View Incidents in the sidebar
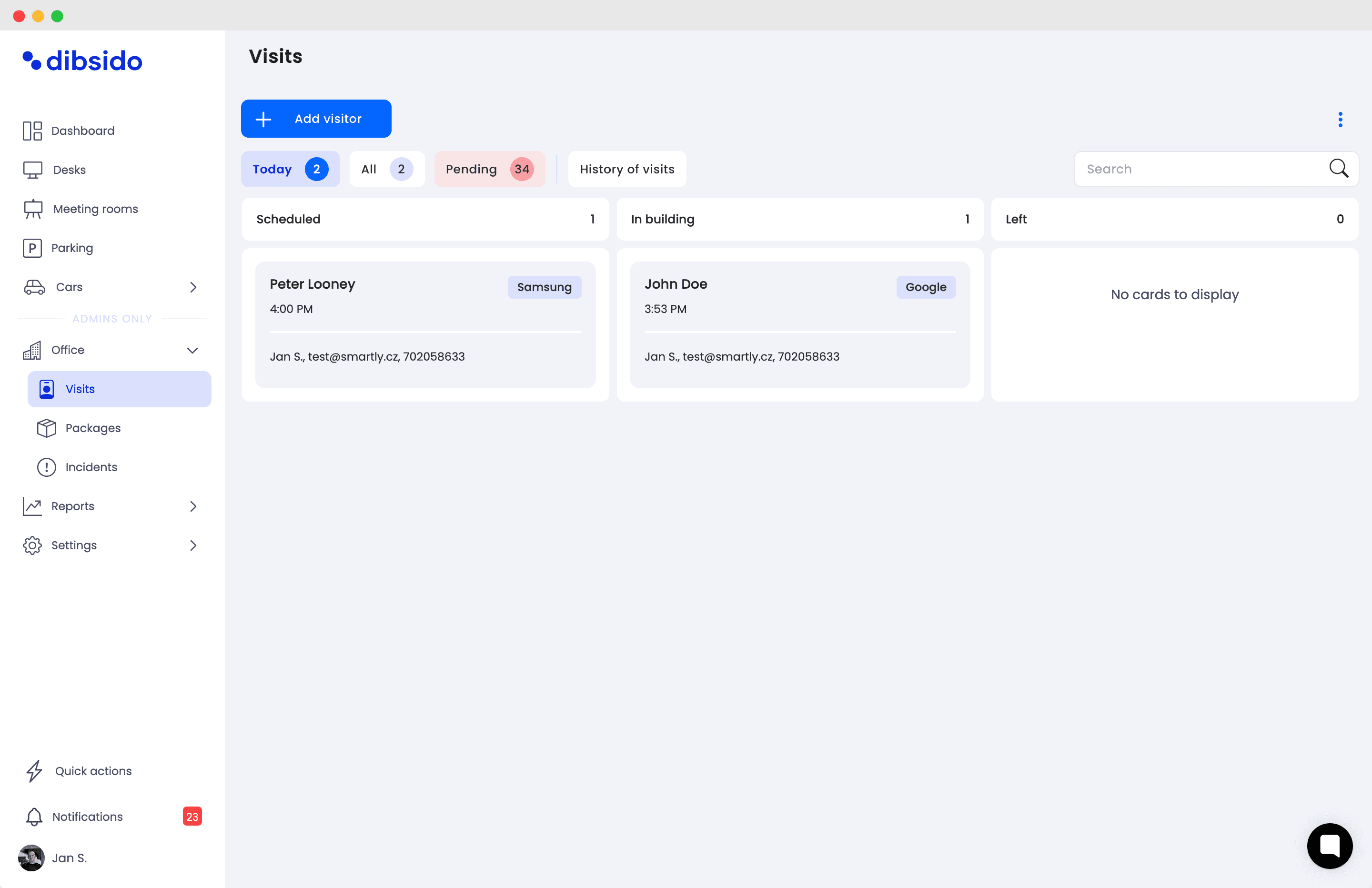 click(91, 467)
